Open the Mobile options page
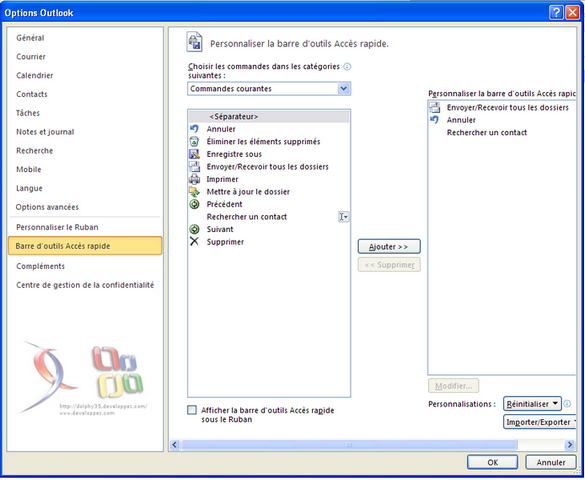The image size is (585, 480). pyautogui.click(x=29, y=169)
